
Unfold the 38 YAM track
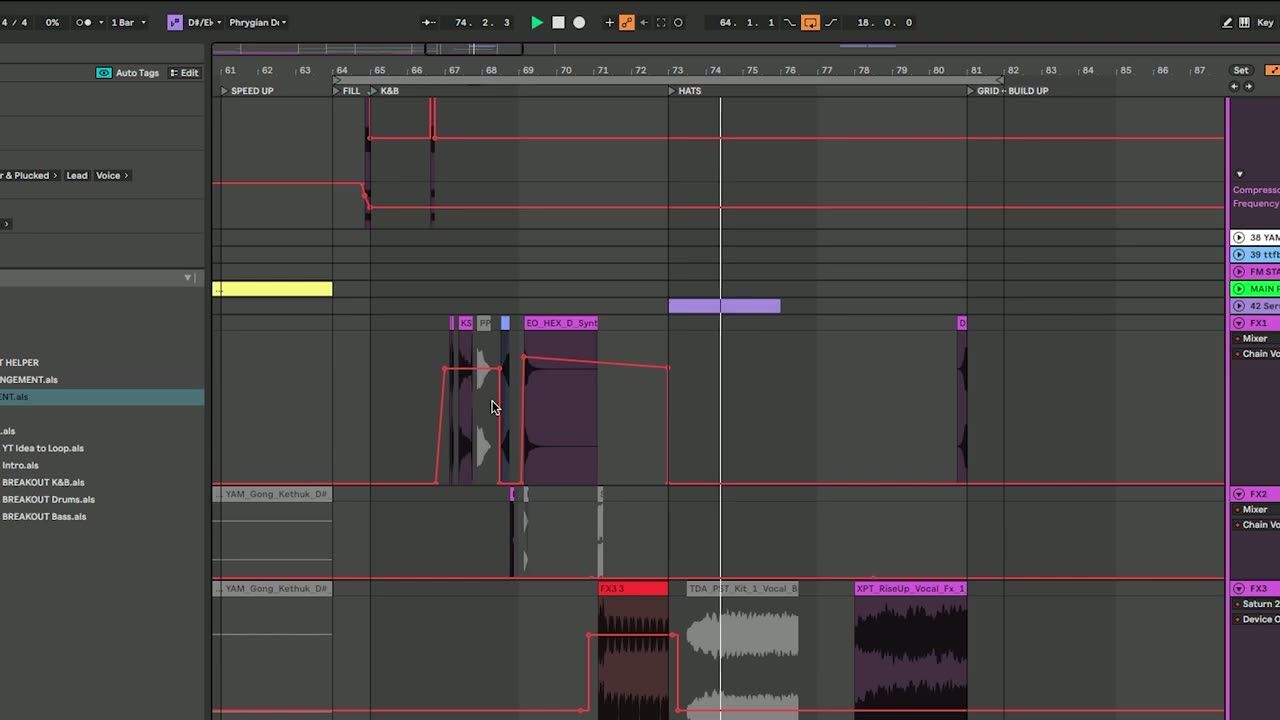[x=1239, y=237]
